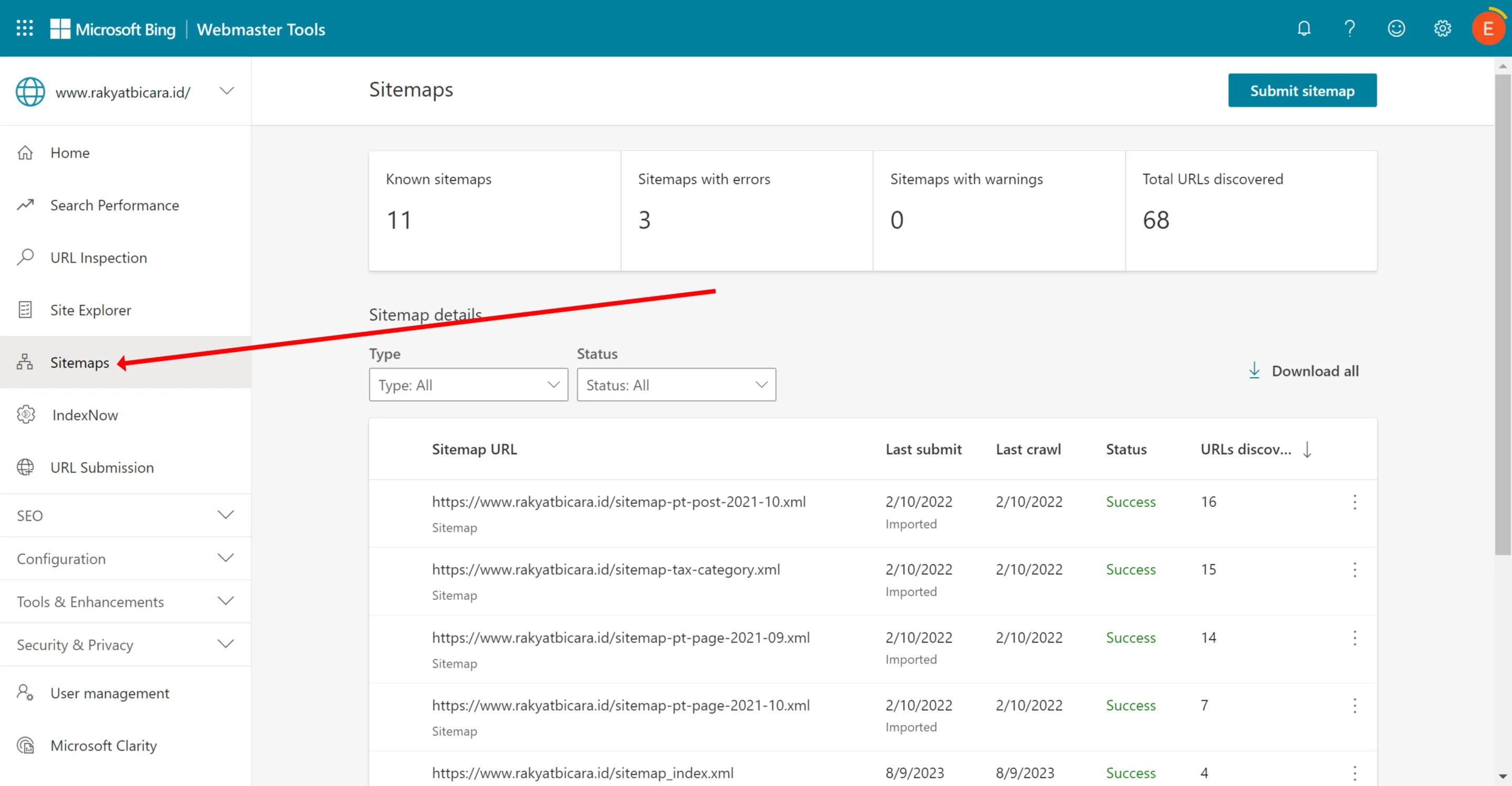Click the page vertical scrollbar thumb

pos(1503,314)
